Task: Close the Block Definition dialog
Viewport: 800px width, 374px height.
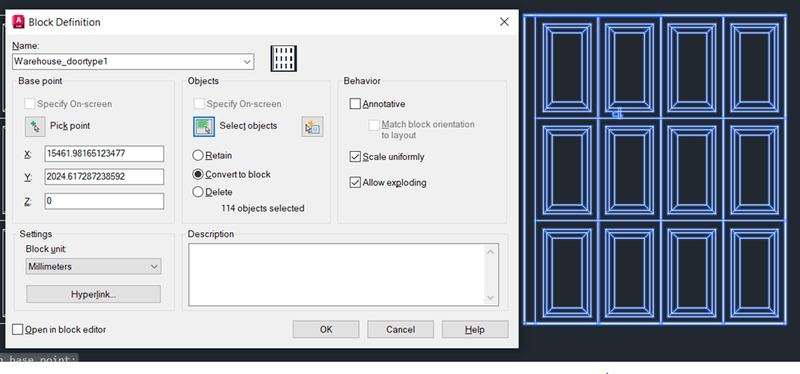Action: pyautogui.click(x=504, y=22)
